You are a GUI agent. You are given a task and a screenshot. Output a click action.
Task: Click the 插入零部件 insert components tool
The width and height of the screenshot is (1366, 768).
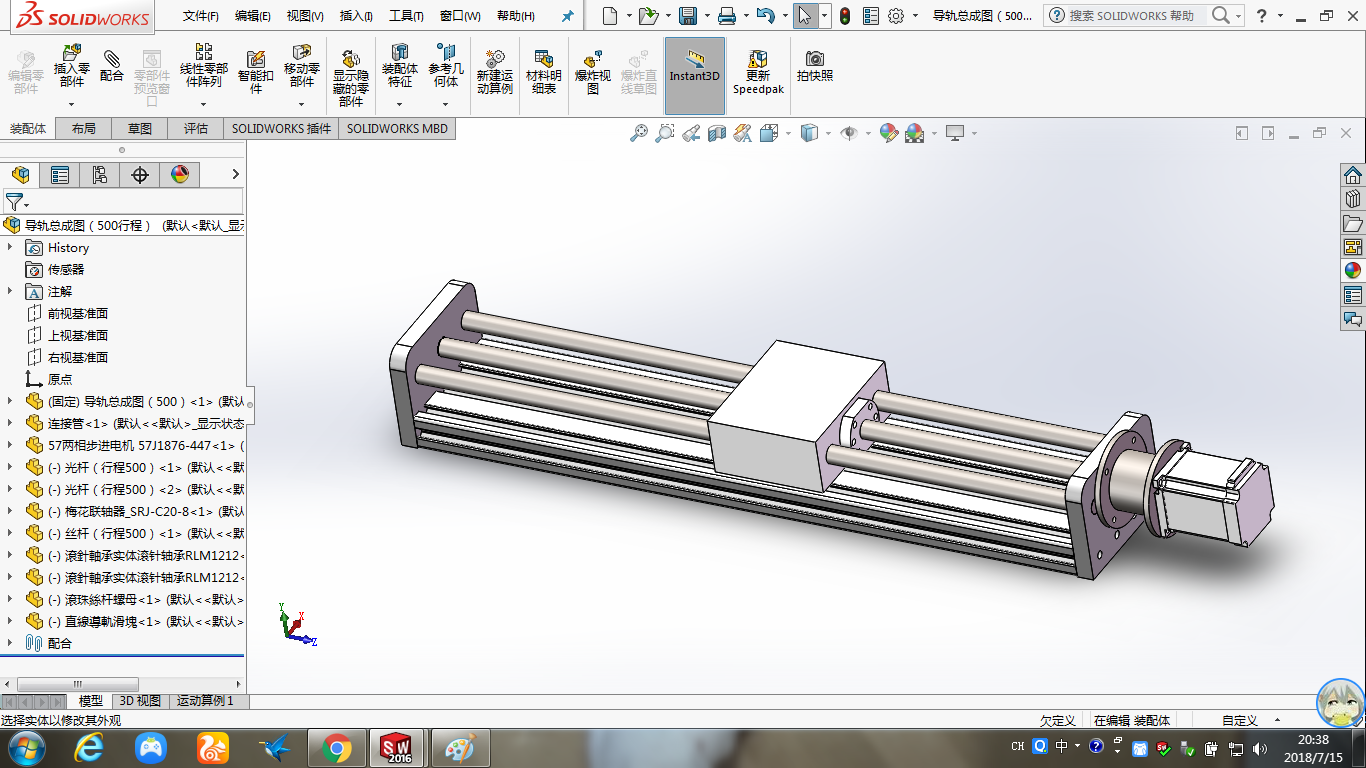(x=71, y=66)
